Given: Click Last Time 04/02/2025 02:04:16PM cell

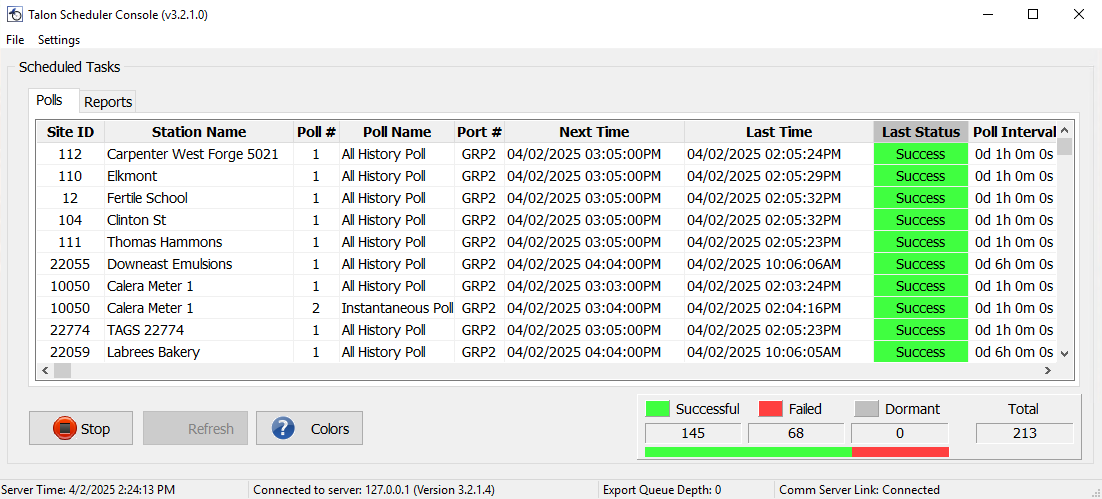Looking at the screenshot, I should 779,308.
